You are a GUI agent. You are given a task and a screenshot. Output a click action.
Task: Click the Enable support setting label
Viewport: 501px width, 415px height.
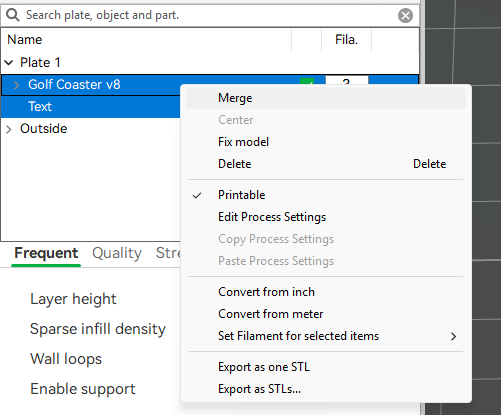[83, 389]
